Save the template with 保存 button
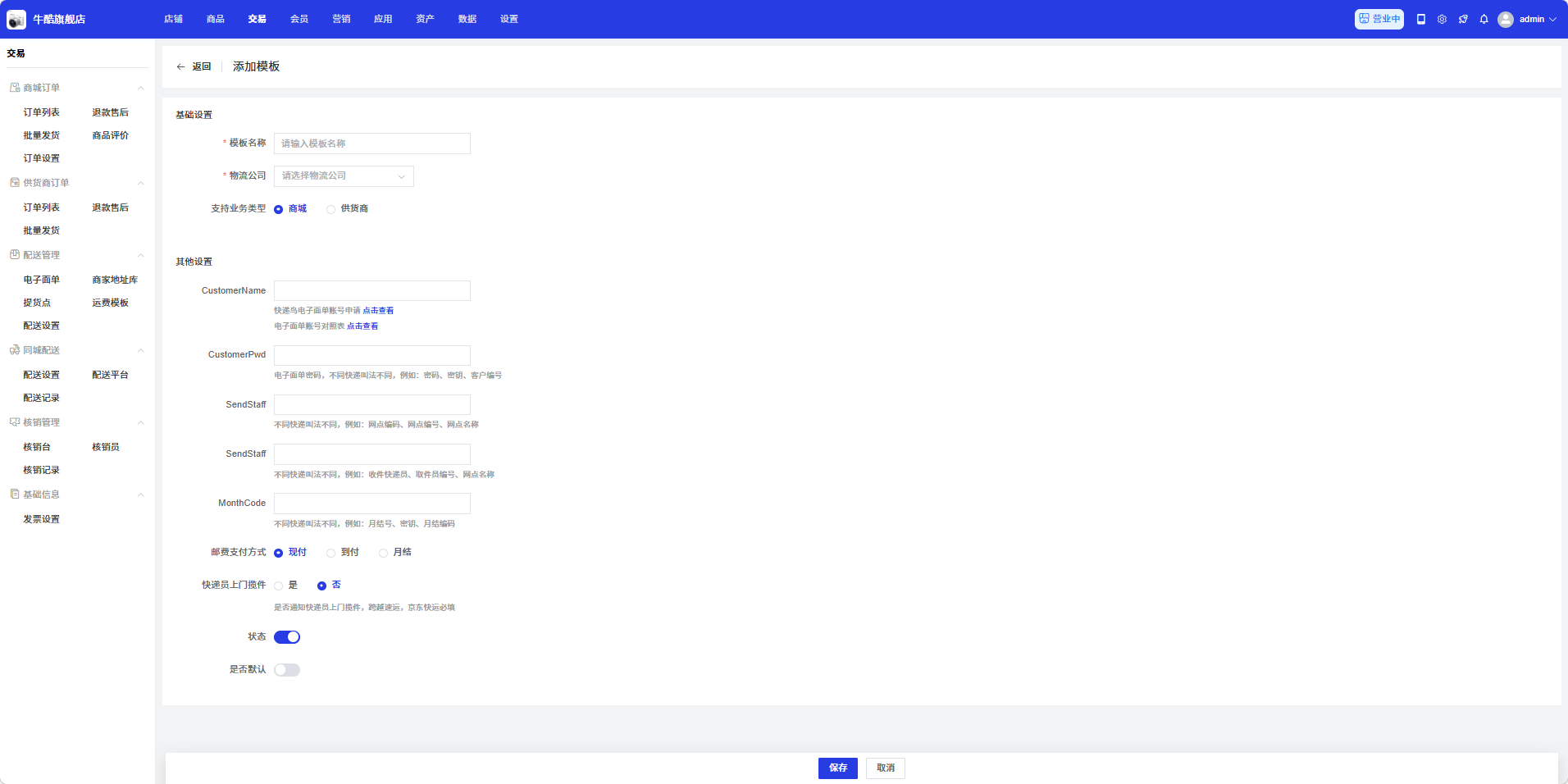This screenshot has width=1568, height=784. [838, 768]
